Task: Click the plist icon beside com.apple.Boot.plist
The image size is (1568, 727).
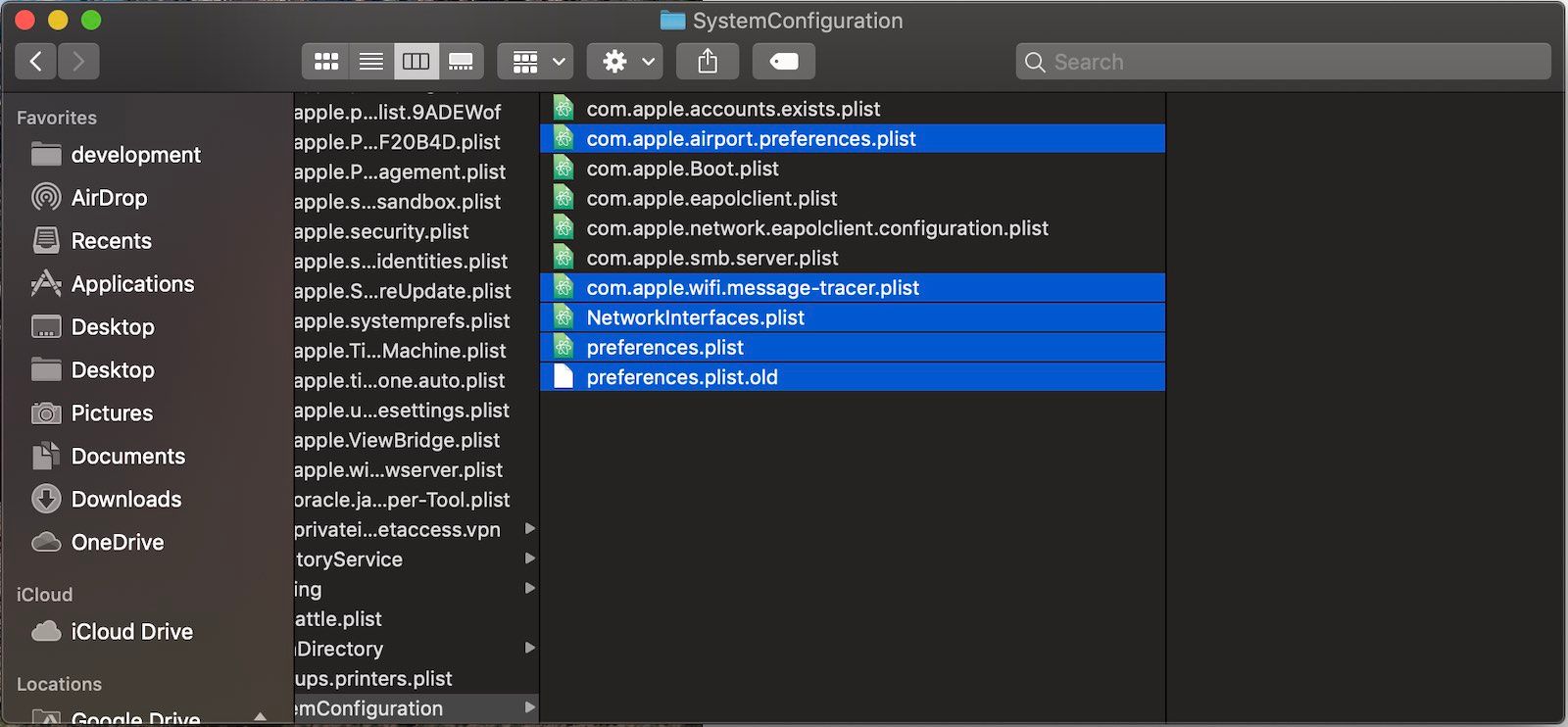Action: (563, 169)
